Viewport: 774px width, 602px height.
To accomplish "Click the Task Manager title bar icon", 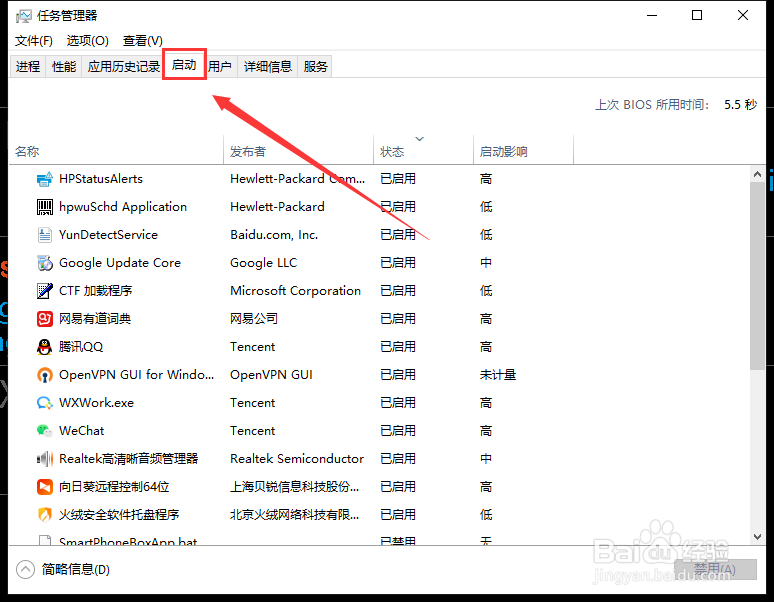I will point(23,16).
